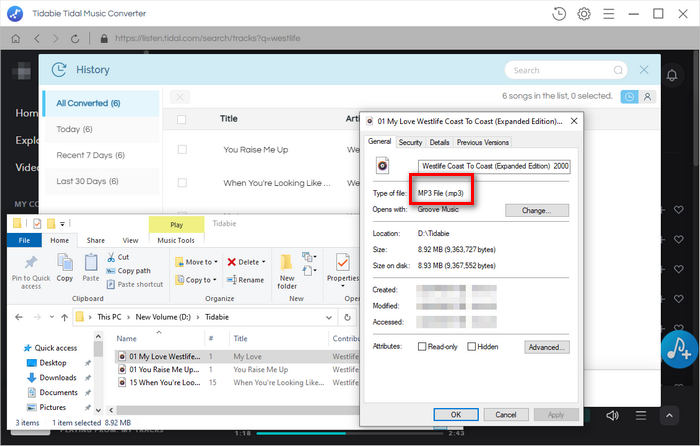Click the Change... button for Opens with
The image size is (700, 446).
[x=537, y=211]
